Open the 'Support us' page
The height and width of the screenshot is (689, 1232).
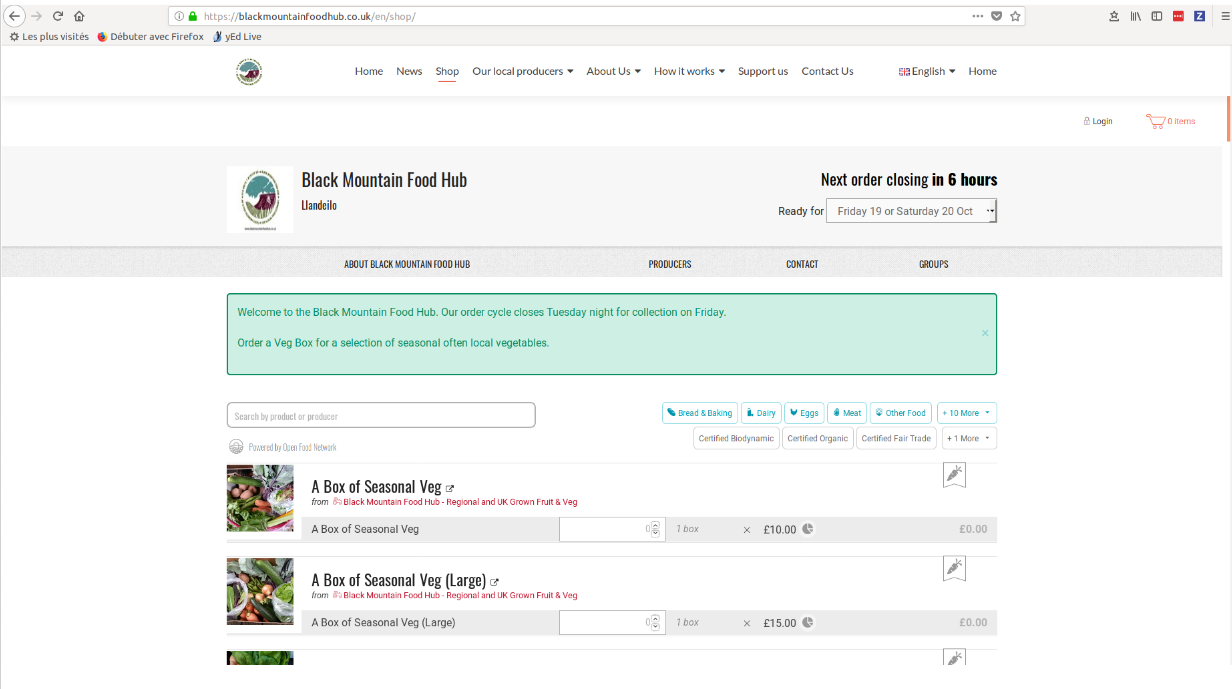(763, 71)
